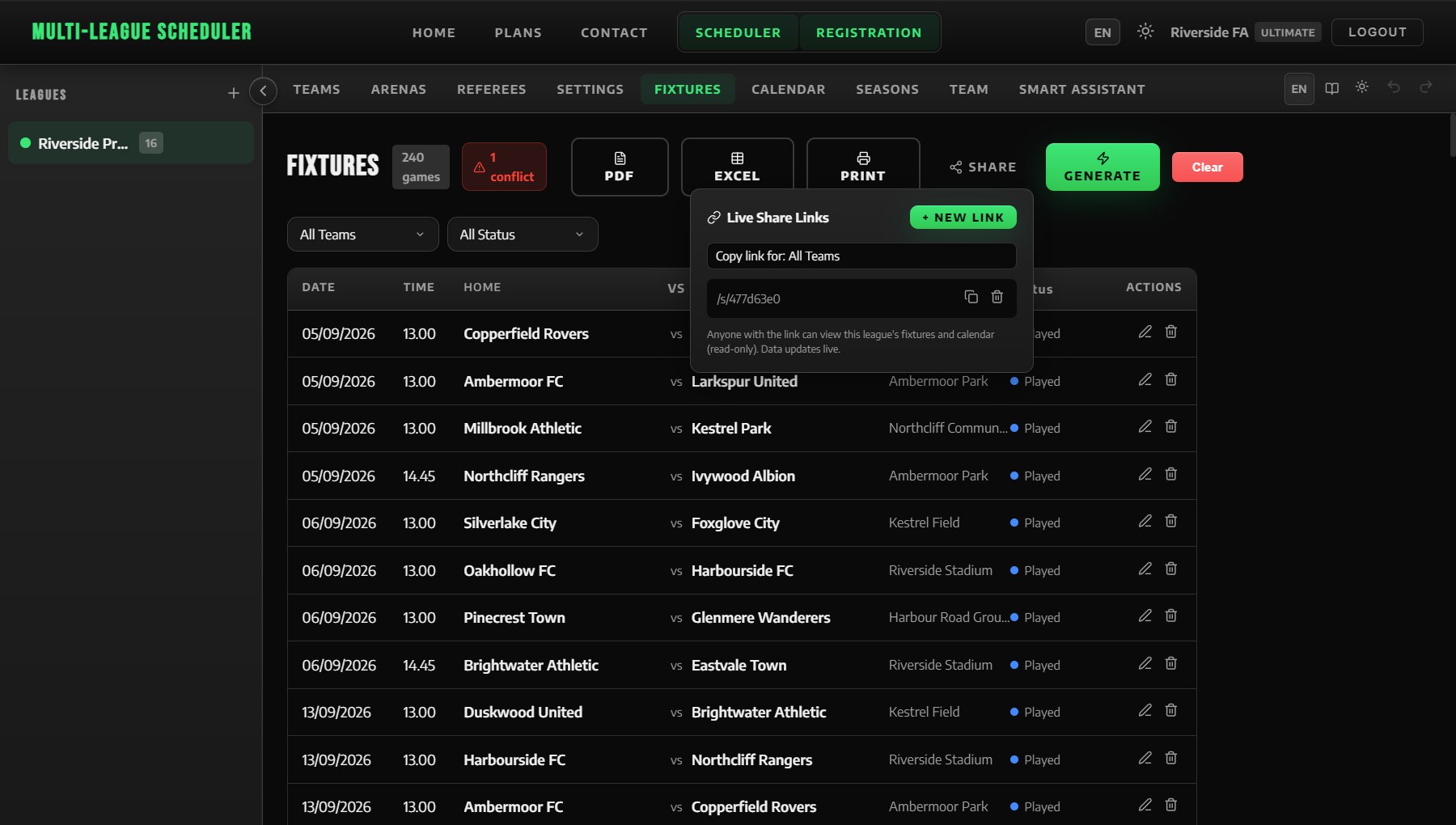Delete the Copperfield Rovers home fixture on 05/09/2026
This screenshot has height=825, width=1456.
tap(1170, 332)
